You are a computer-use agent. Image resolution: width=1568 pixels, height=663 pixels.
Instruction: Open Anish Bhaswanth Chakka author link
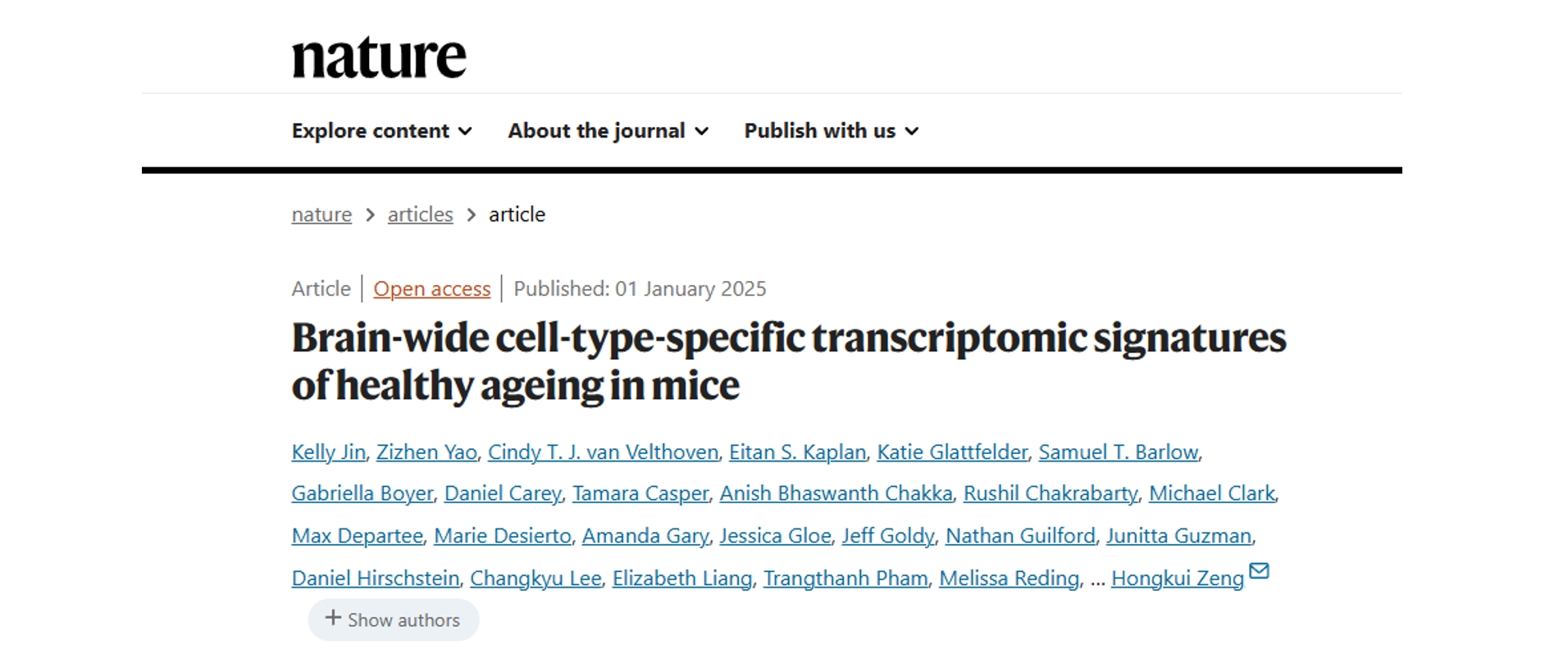(x=836, y=493)
